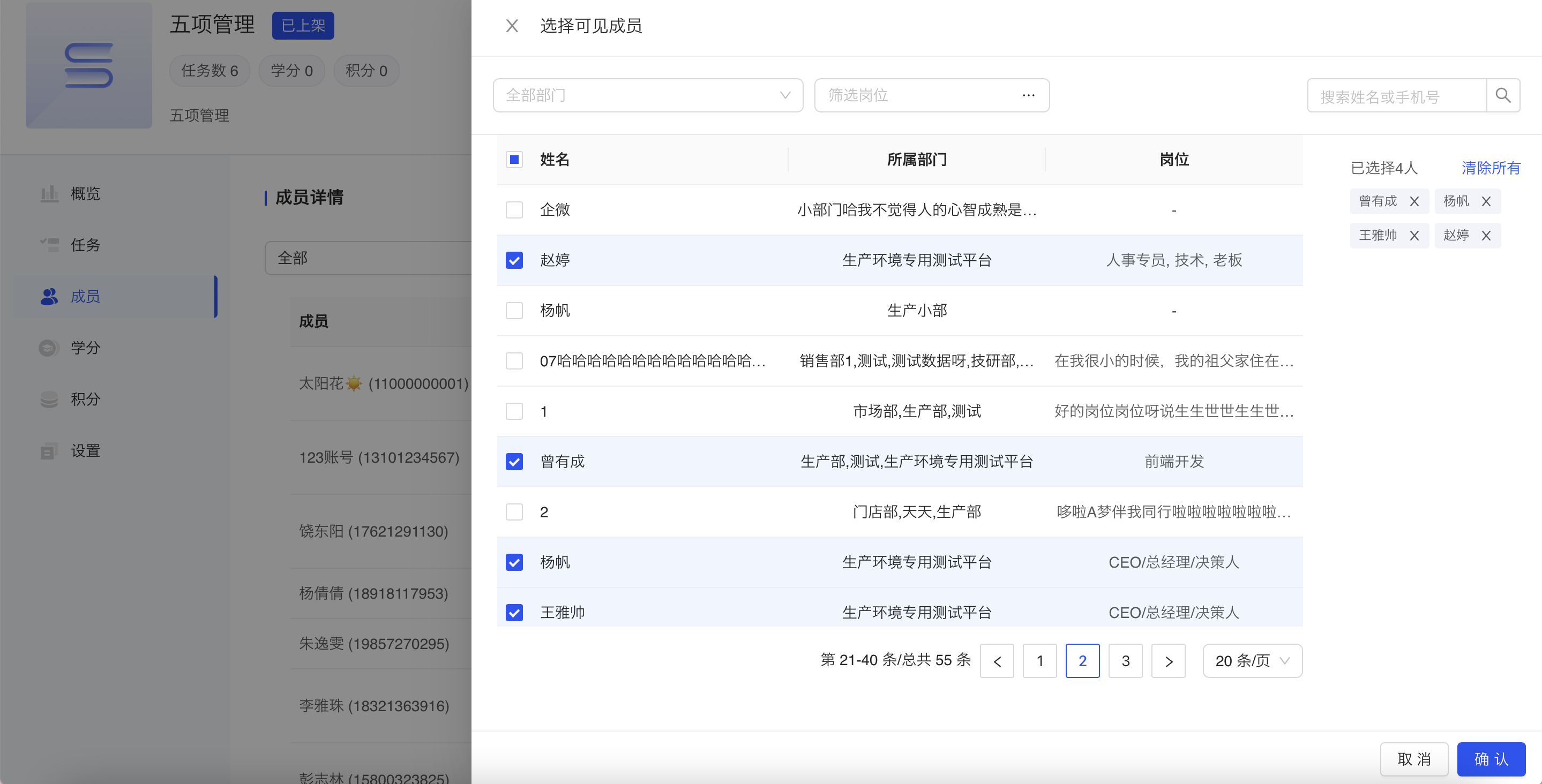Check the checkbox for row named 2
Image resolution: width=1542 pixels, height=784 pixels.
[x=514, y=512]
